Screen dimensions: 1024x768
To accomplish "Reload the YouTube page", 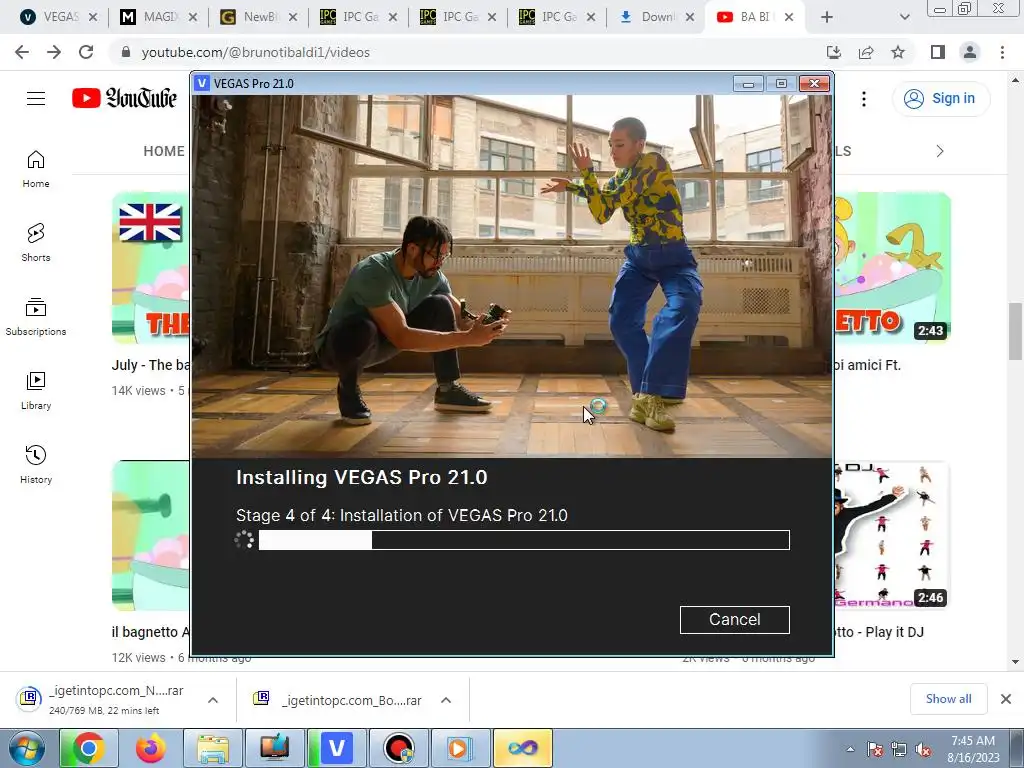I will click(86, 52).
